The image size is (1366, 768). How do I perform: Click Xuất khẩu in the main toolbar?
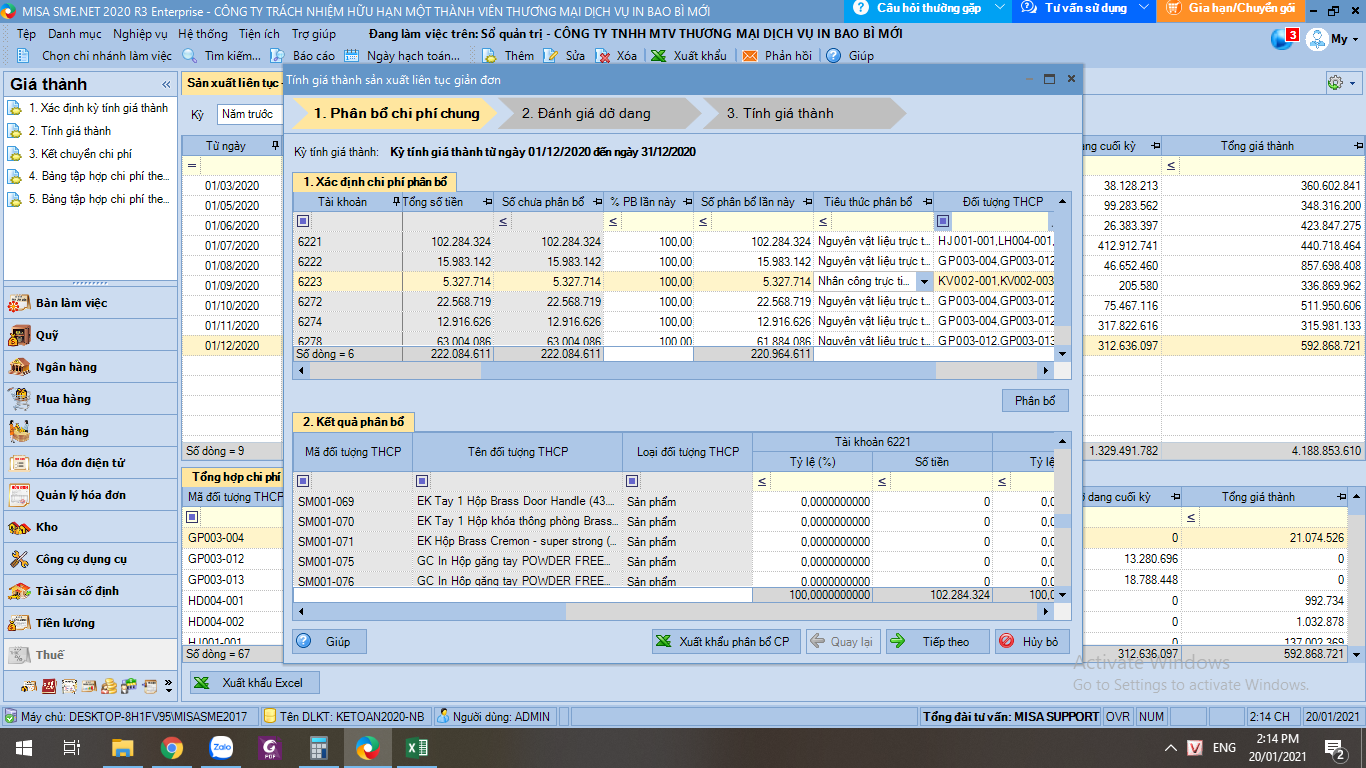point(689,56)
